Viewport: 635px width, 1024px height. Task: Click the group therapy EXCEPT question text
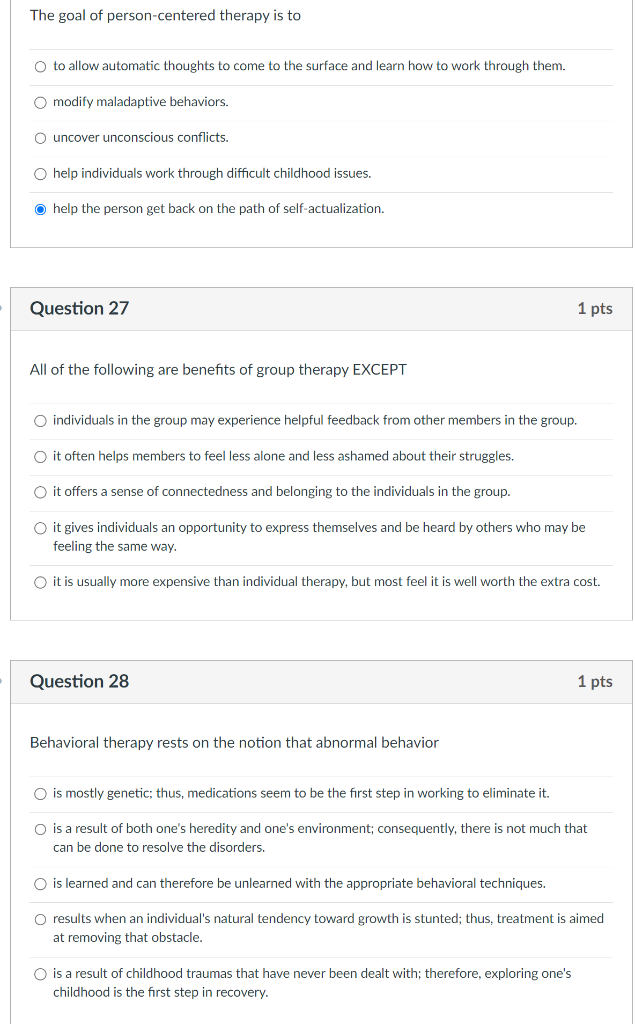tap(218, 370)
